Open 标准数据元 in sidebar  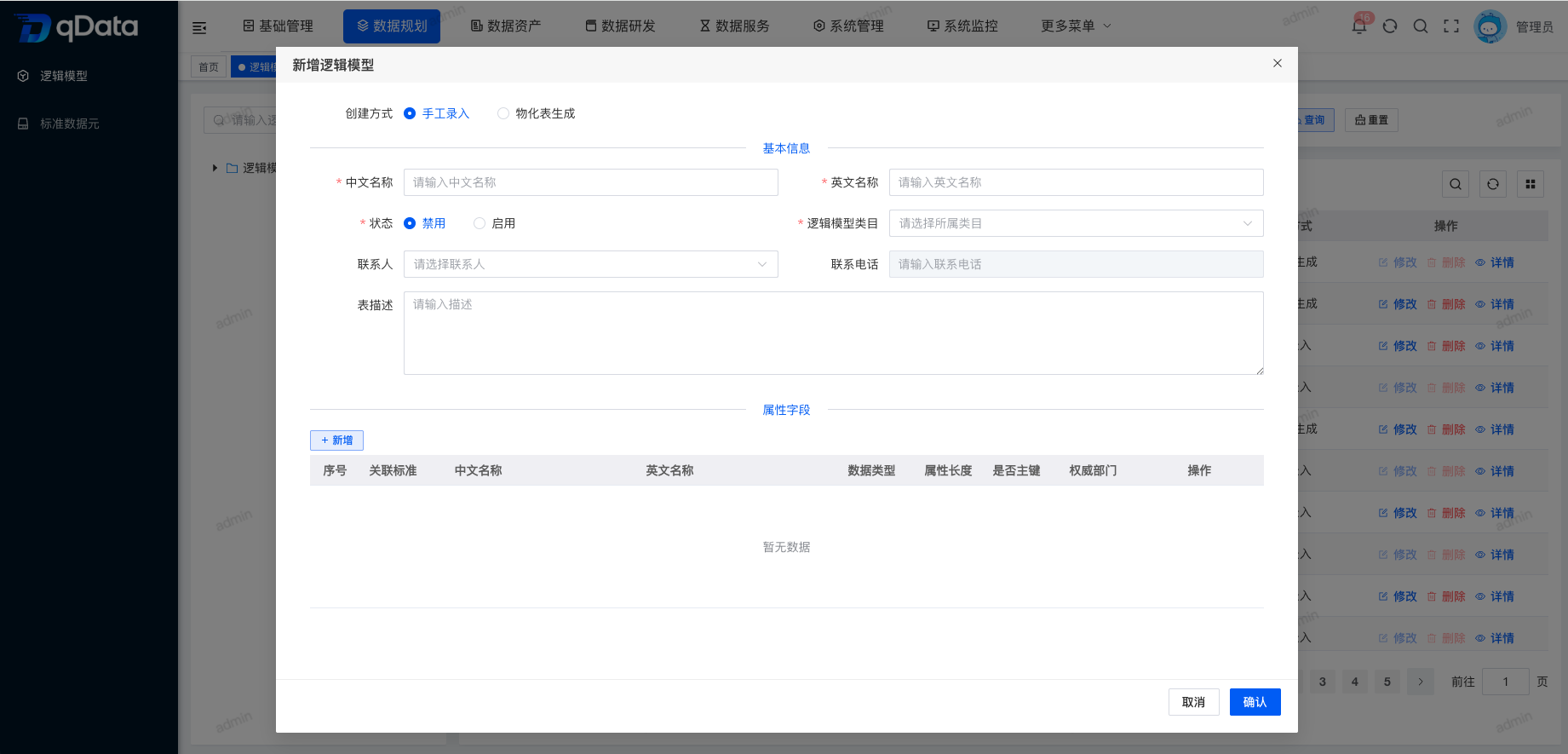70,124
